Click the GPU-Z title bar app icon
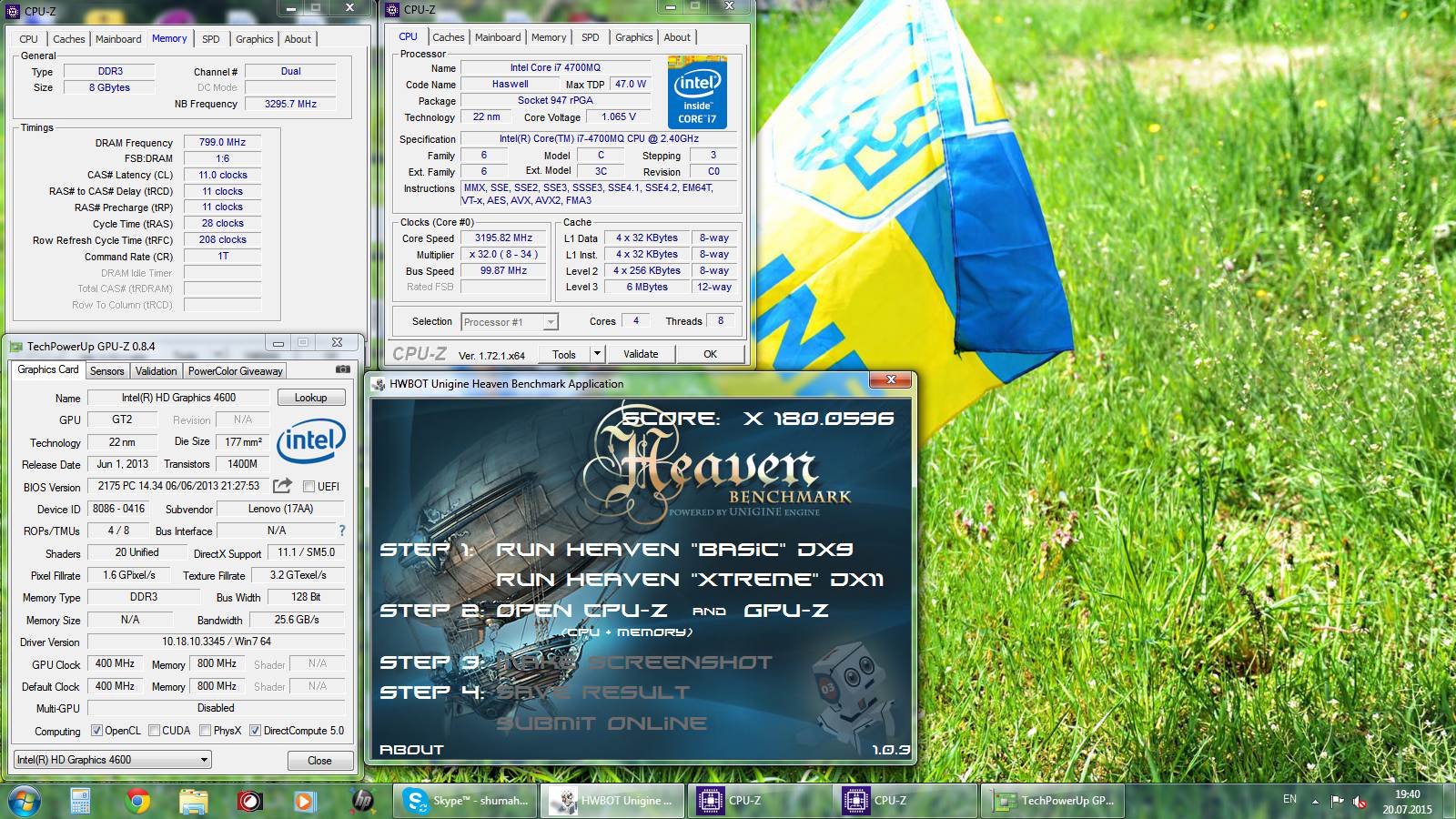Screen dimensions: 1456x819 pyautogui.click(x=15, y=346)
